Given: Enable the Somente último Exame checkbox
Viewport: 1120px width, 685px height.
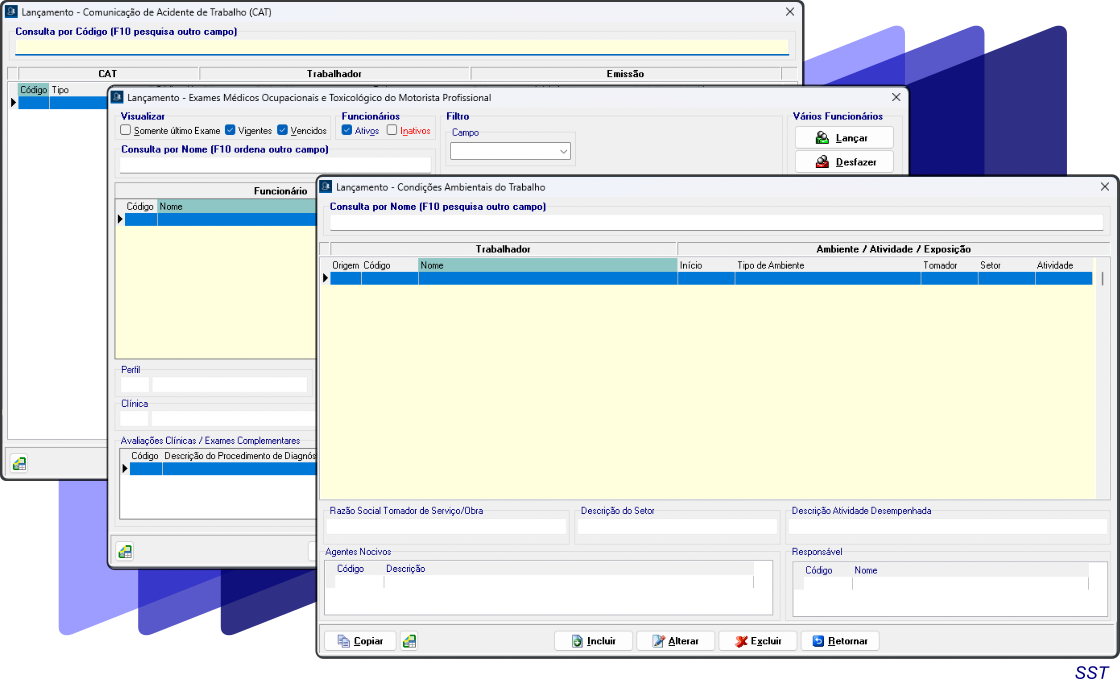Looking at the screenshot, I should tap(126, 130).
